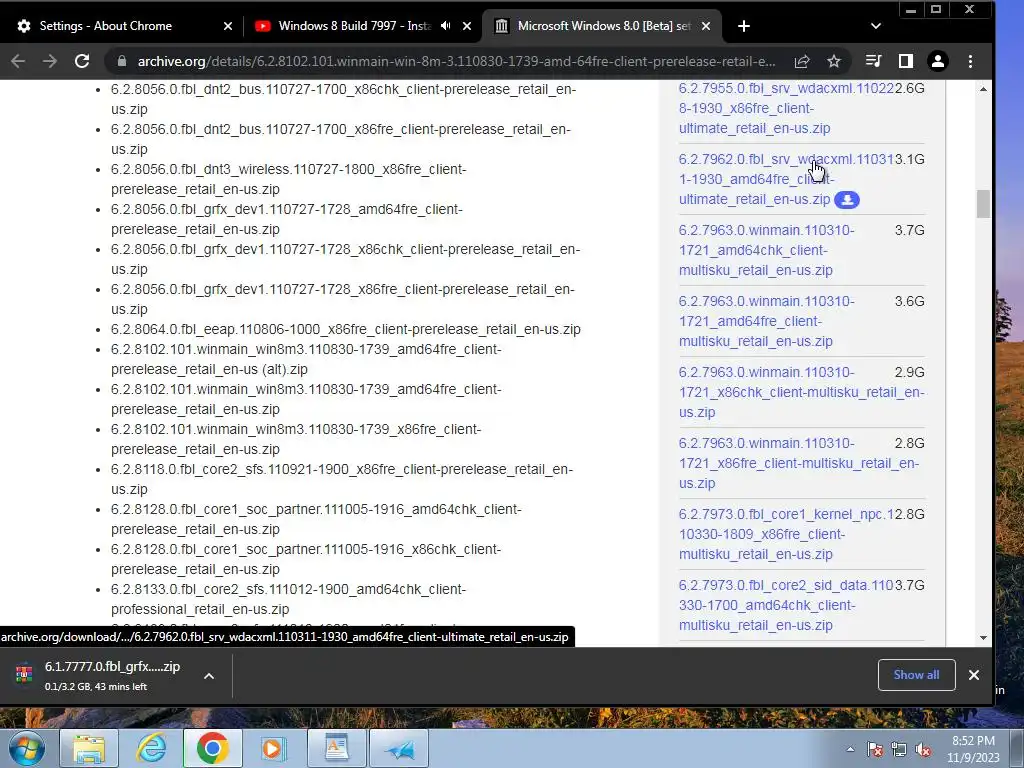Go back to the previous page
Screen dimensions: 1024x768
click(18, 61)
